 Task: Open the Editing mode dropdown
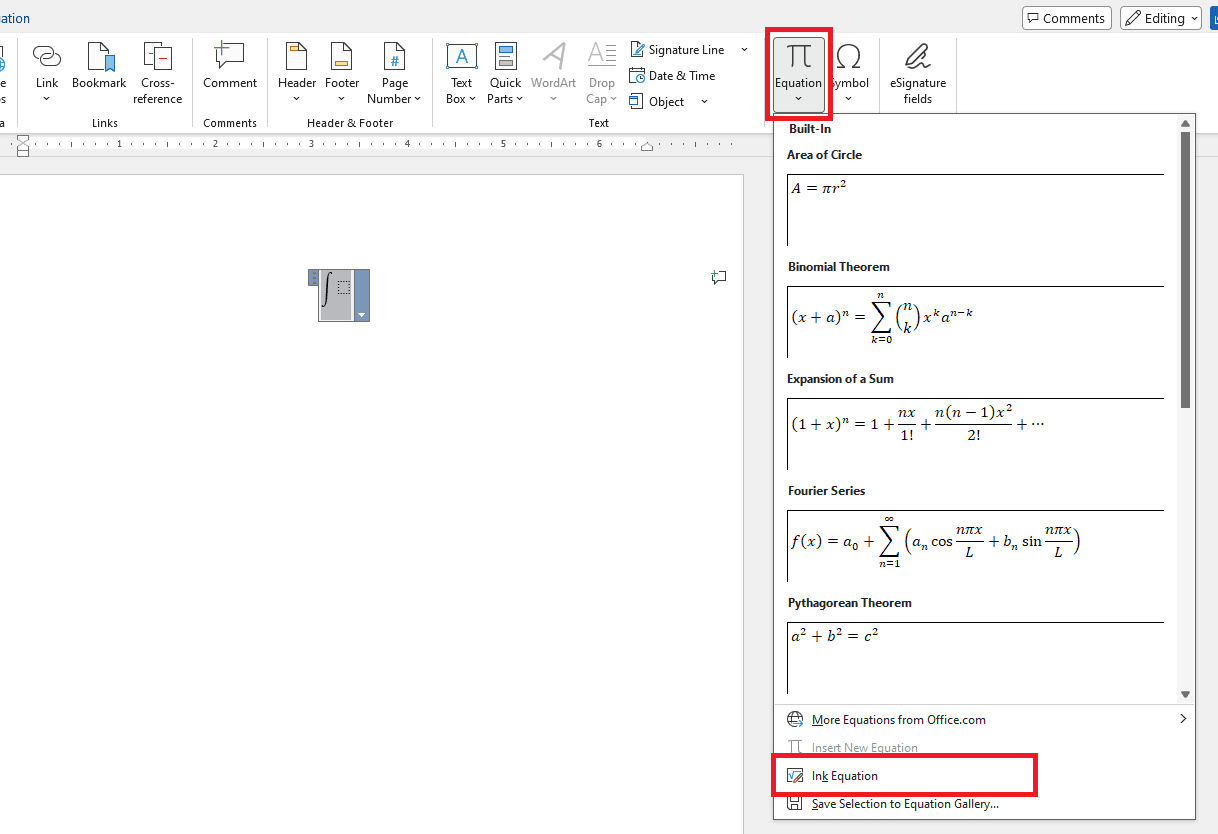click(x=1160, y=18)
